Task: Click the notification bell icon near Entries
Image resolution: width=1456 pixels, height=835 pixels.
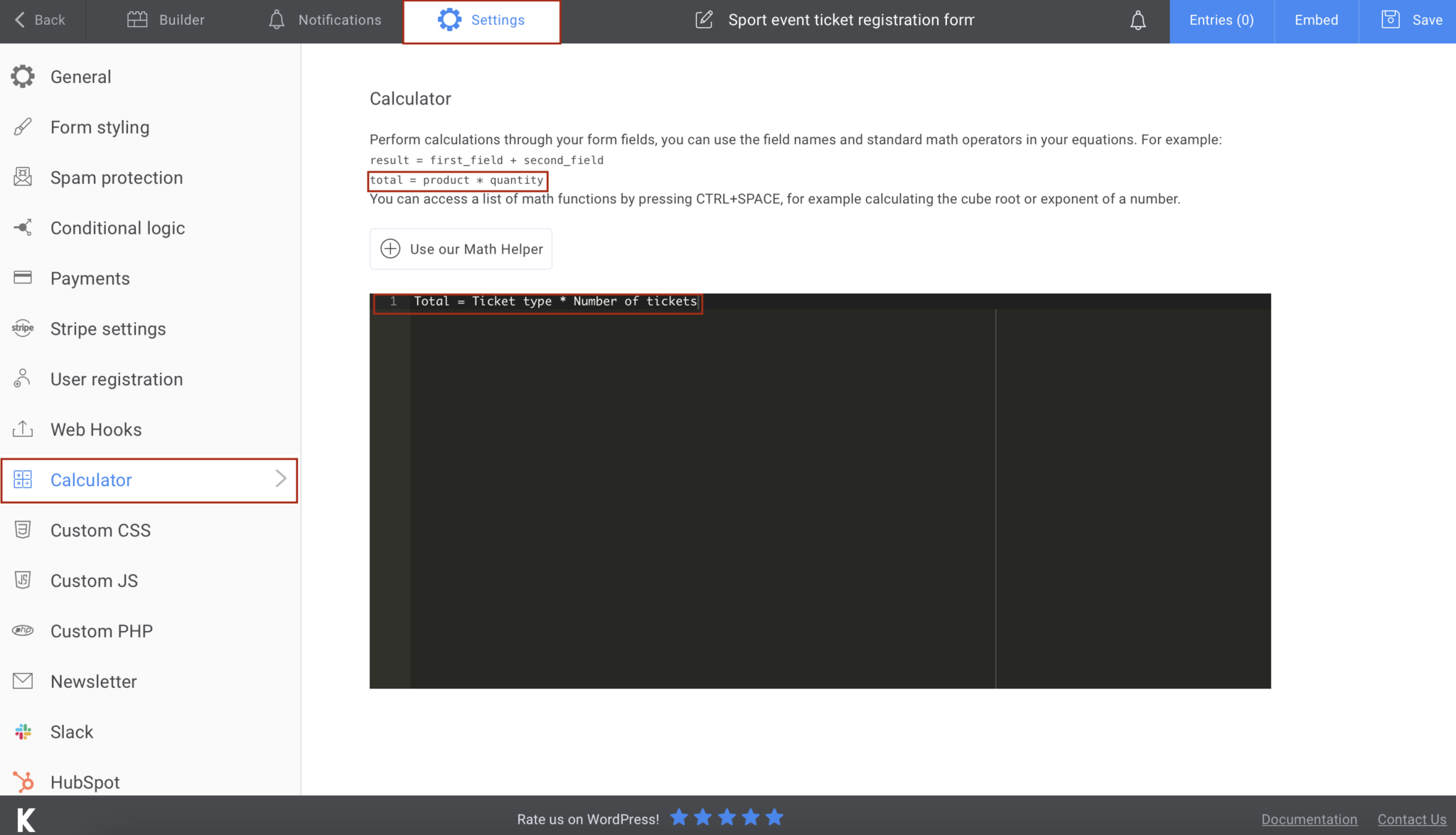Action: pyautogui.click(x=1137, y=21)
